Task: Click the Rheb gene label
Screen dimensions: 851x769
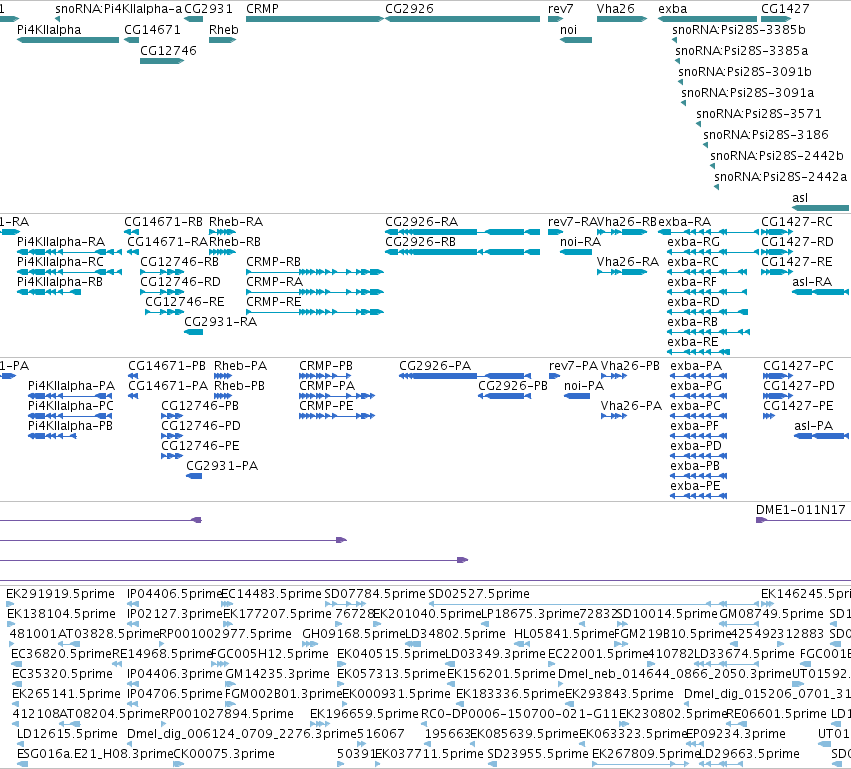Action: point(224,30)
